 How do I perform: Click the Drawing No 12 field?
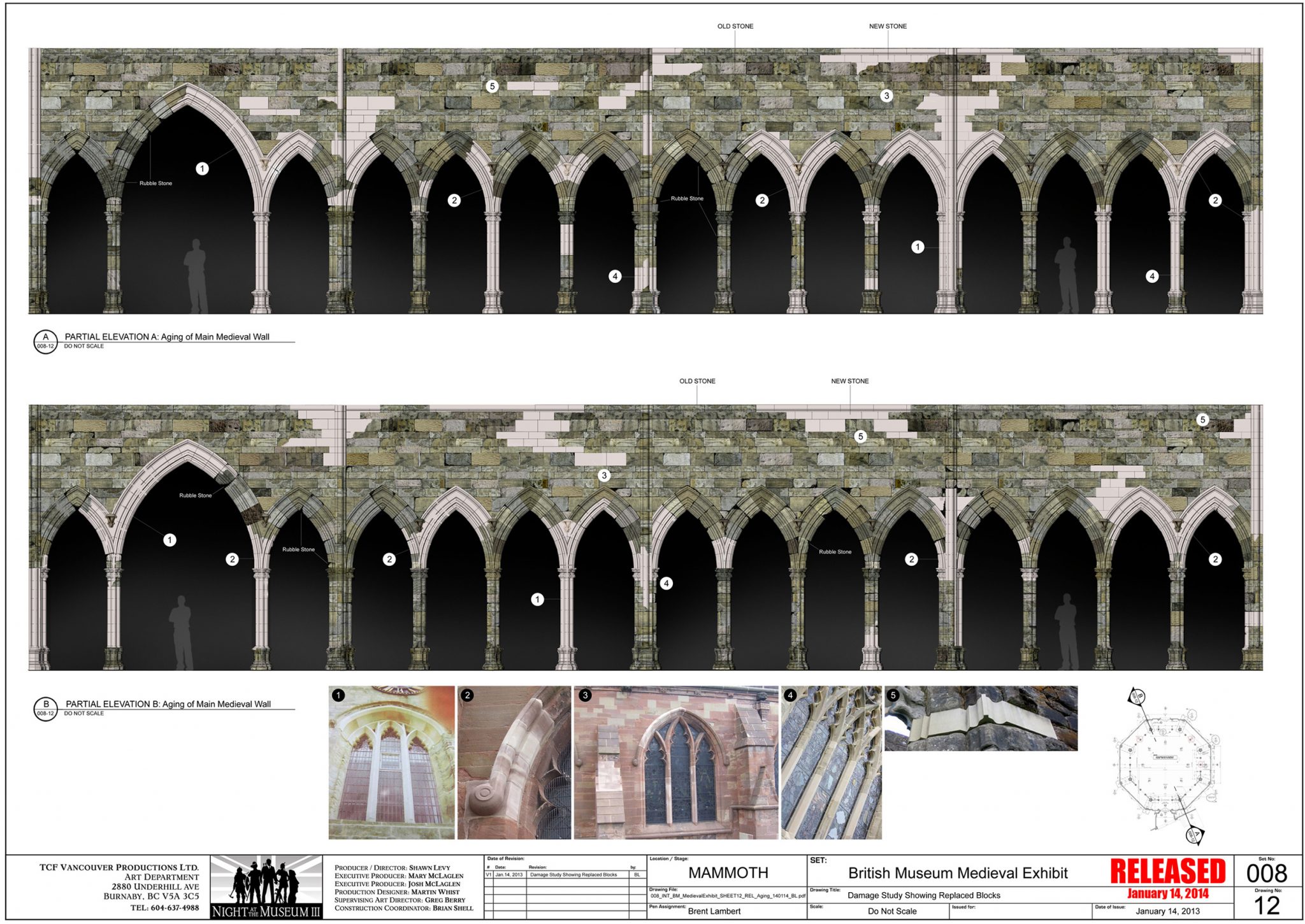[1266, 906]
